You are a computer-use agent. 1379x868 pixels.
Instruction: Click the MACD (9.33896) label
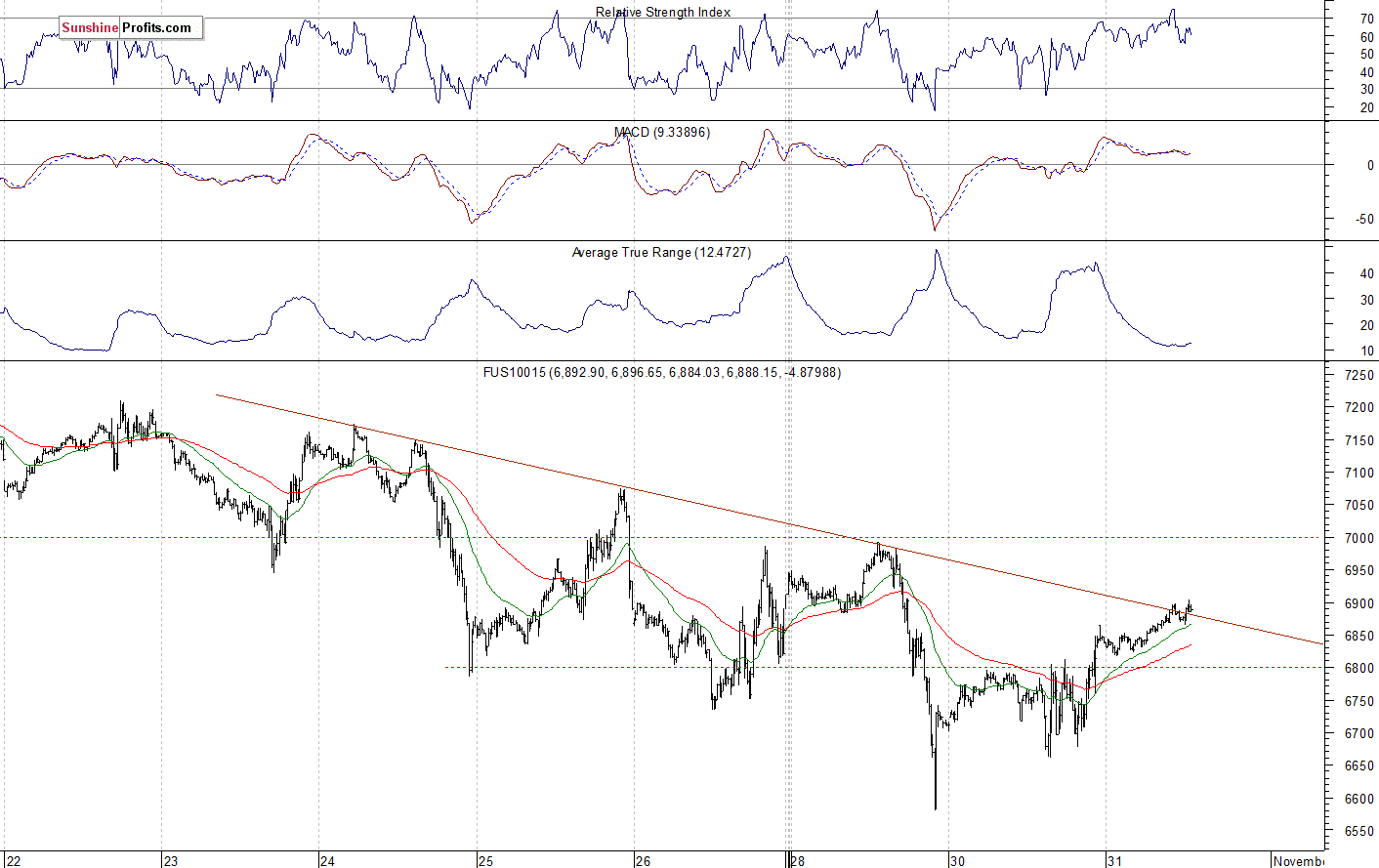[662, 132]
